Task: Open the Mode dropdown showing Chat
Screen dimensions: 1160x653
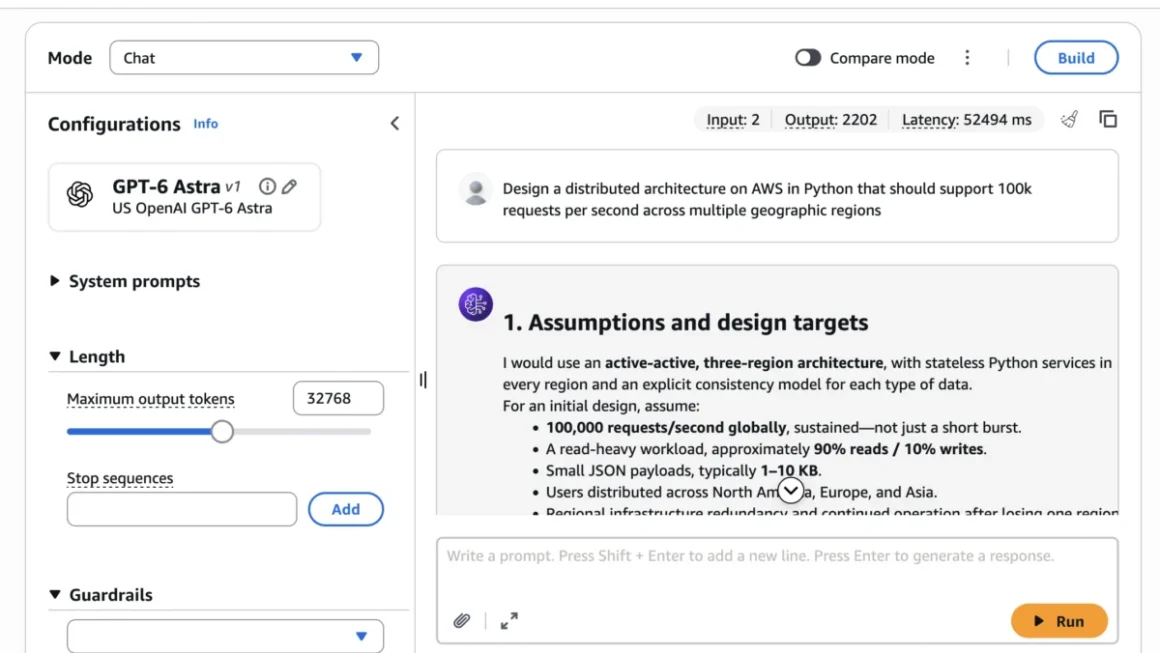Action: (244, 58)
